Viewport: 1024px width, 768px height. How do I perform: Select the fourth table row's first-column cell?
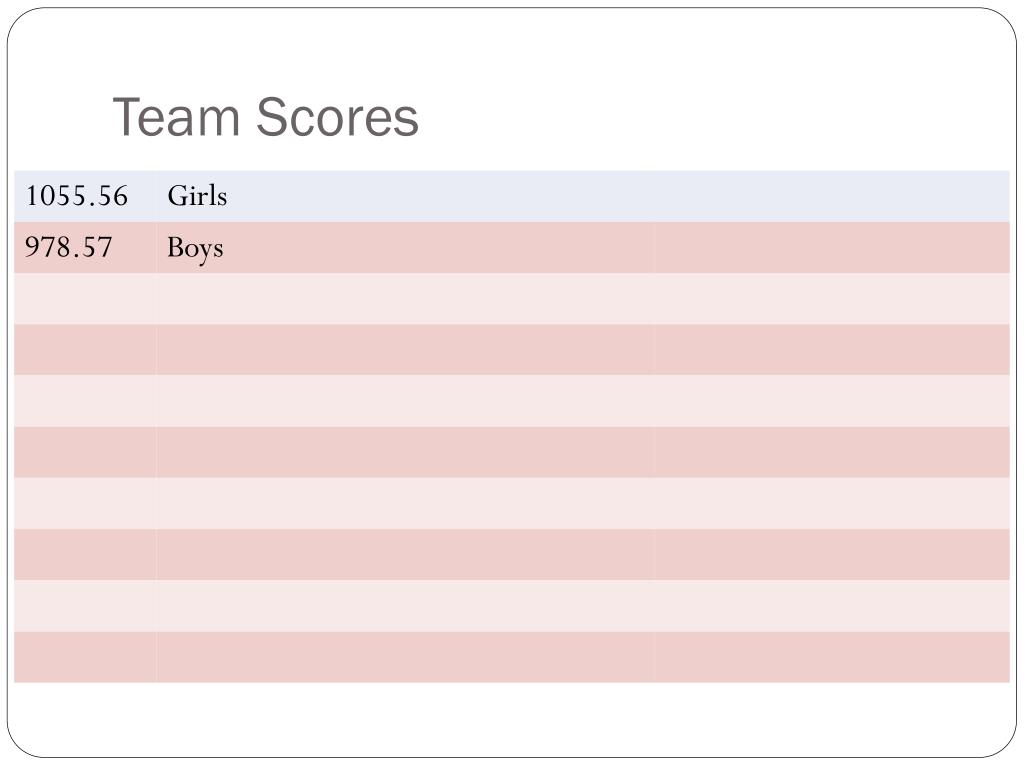pyautogui.click(x=85, y=349)
